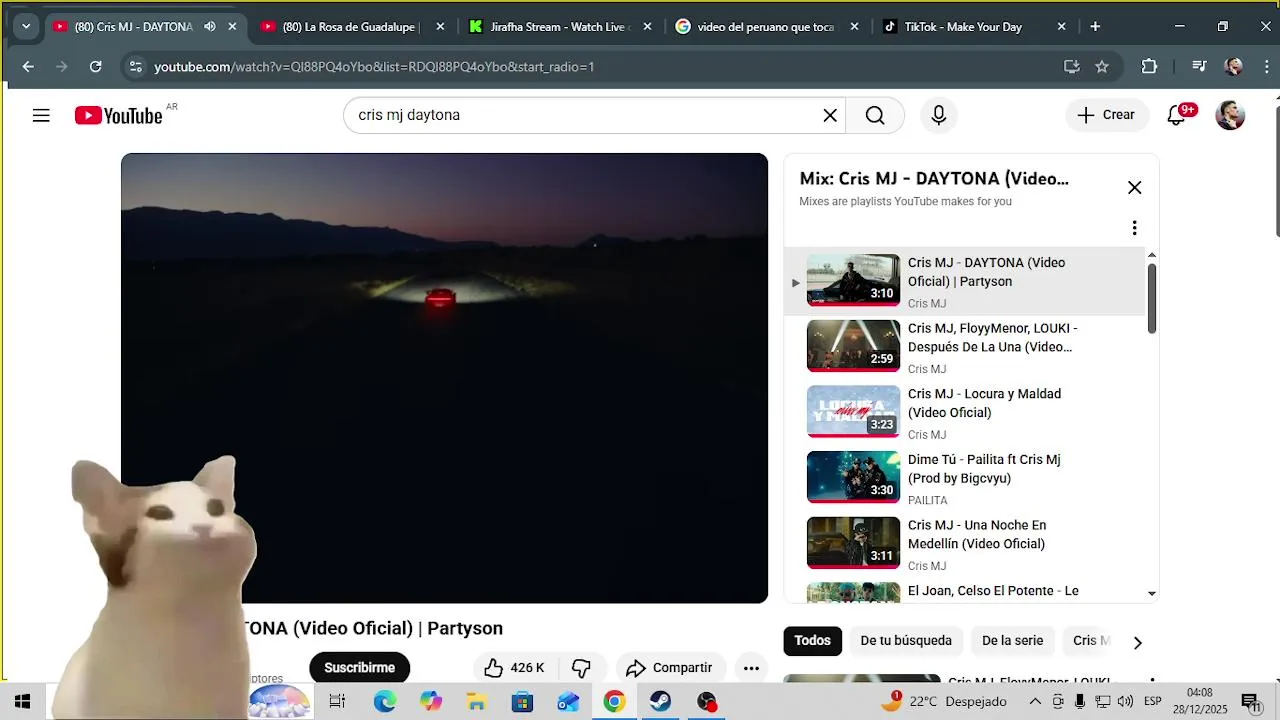Subscribe with the Suscribirme button
The width and height of the screenshot is (1280, 720).
pyautogui.click(x=359, y=668)
